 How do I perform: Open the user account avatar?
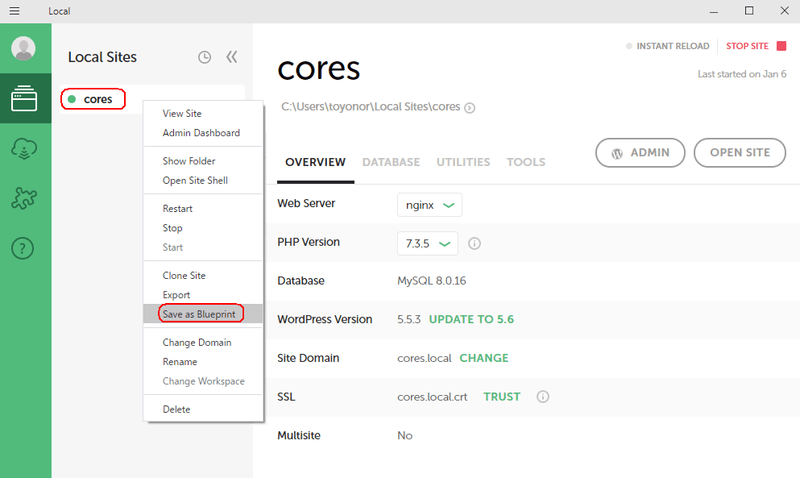23,48
